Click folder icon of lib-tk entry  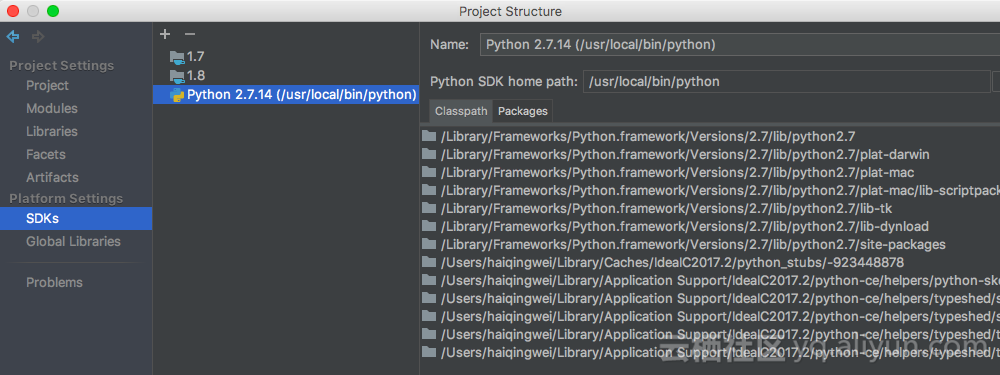pyautogui.click(x=429, y=208)
